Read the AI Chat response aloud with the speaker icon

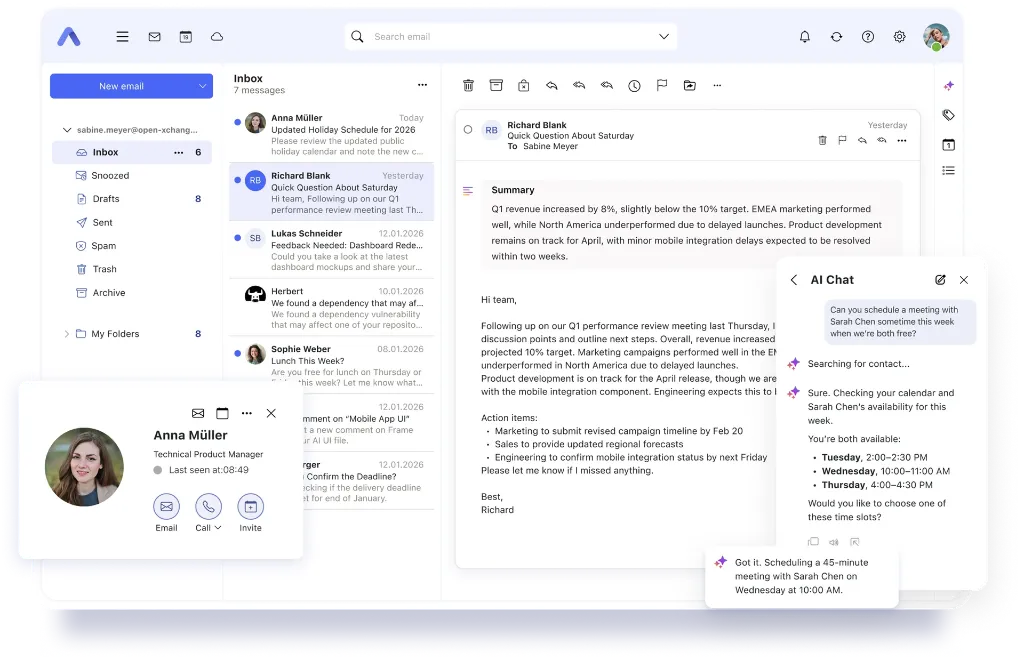pos(834,542)
